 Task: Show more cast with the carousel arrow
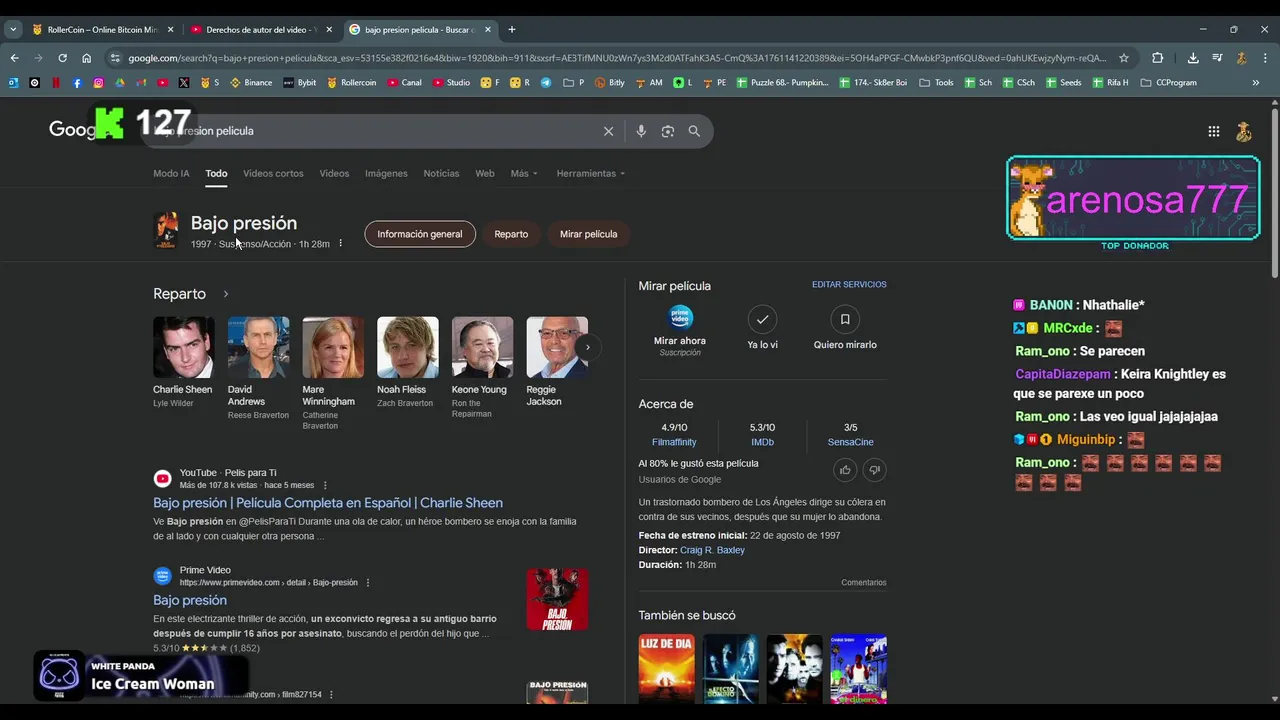click(x=588, y=347)
